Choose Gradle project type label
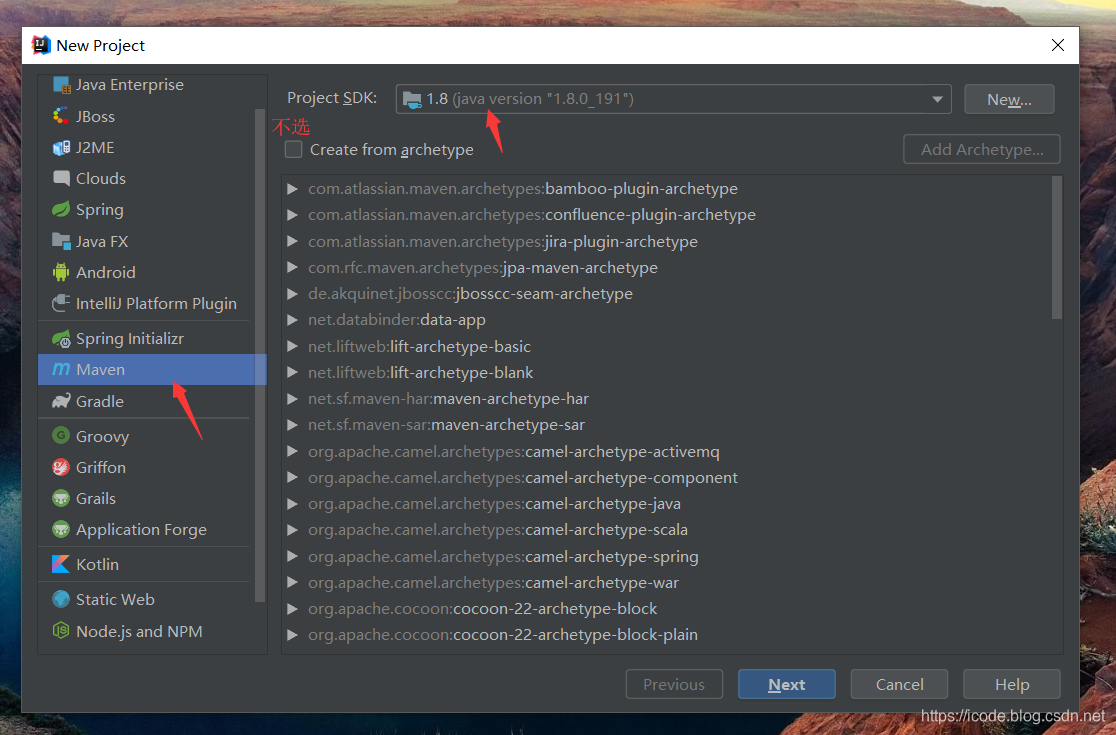 100,401
